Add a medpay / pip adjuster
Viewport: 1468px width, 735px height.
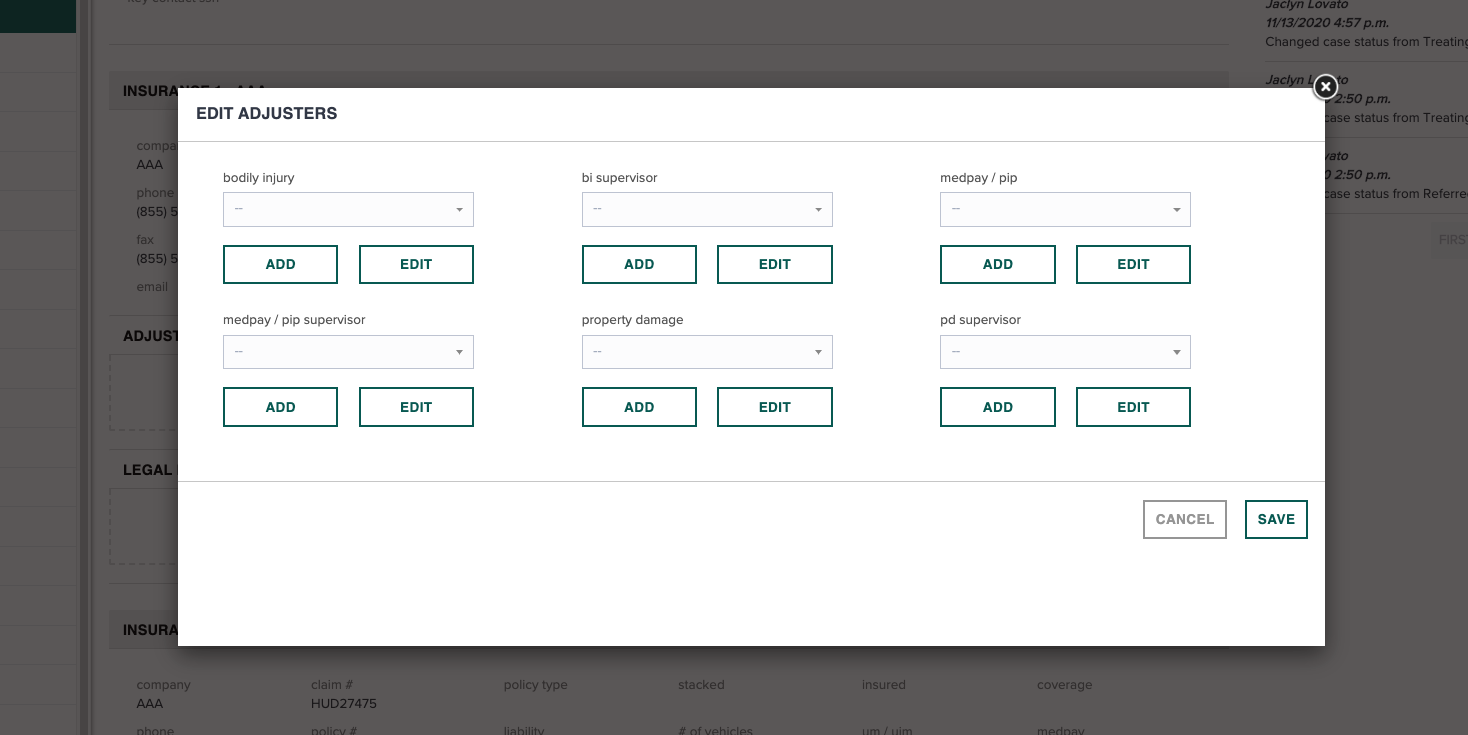point(998,264)
